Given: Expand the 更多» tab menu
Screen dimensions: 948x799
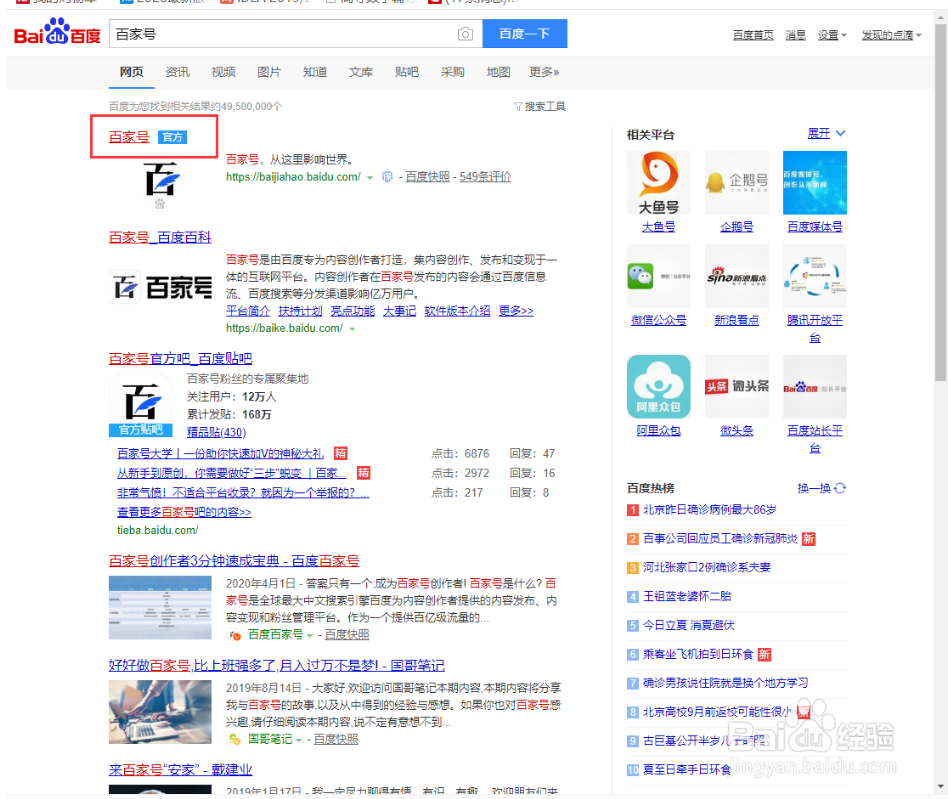Looking at the screenshot, I should 544,72.
